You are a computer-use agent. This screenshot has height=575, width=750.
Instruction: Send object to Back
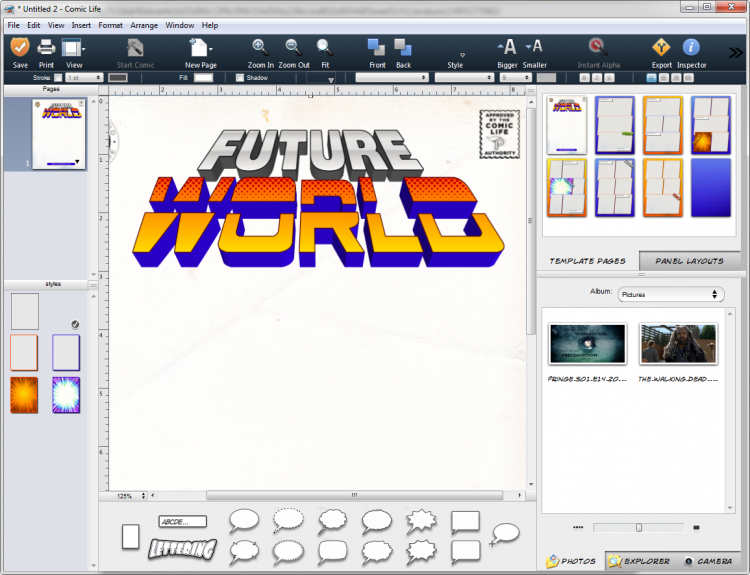pyautogui.click(x=403, y=47)
